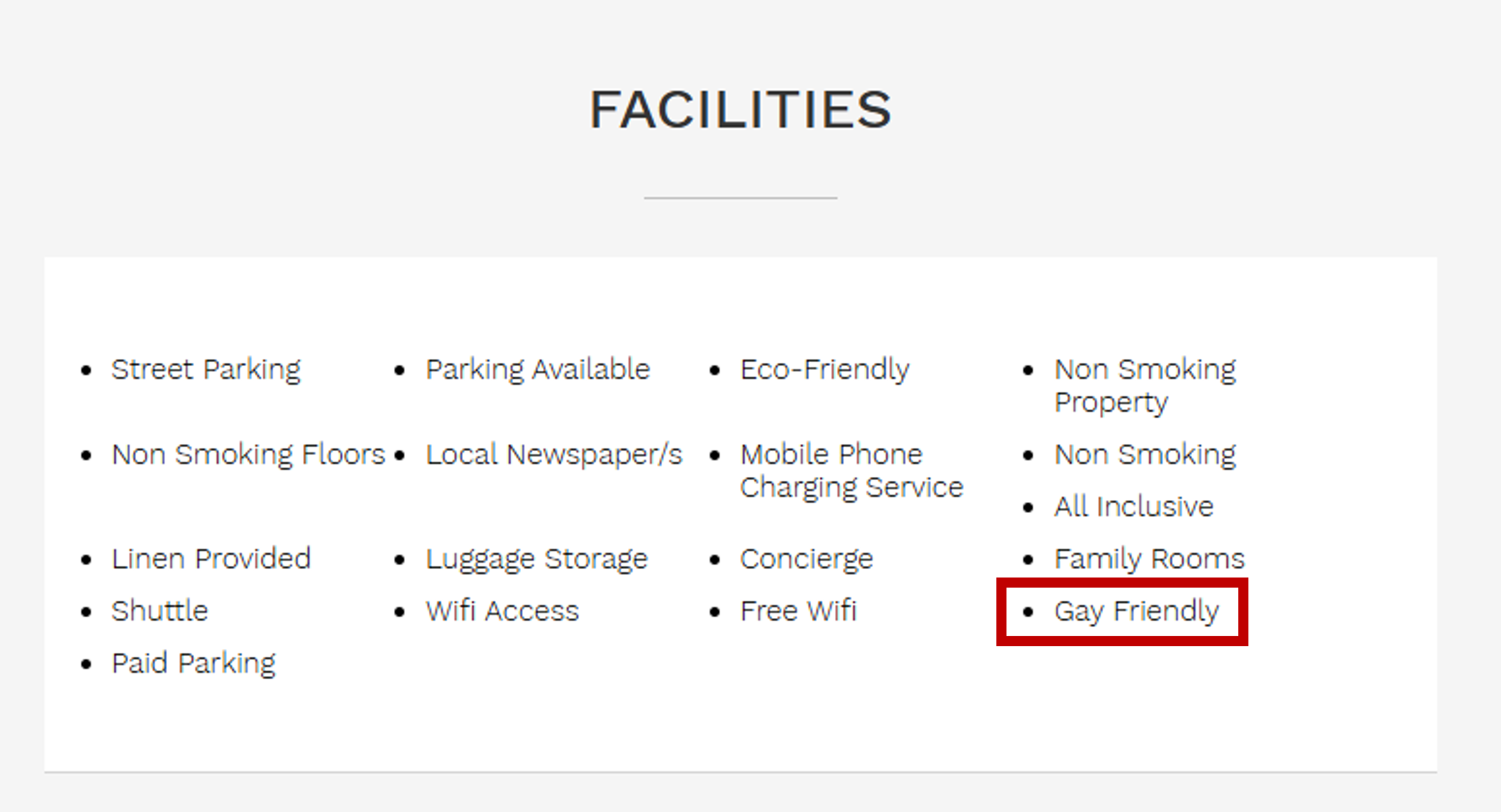Select Mobile Phone Charging Service item
The image size is (1501, 812).
click(851, 470)
